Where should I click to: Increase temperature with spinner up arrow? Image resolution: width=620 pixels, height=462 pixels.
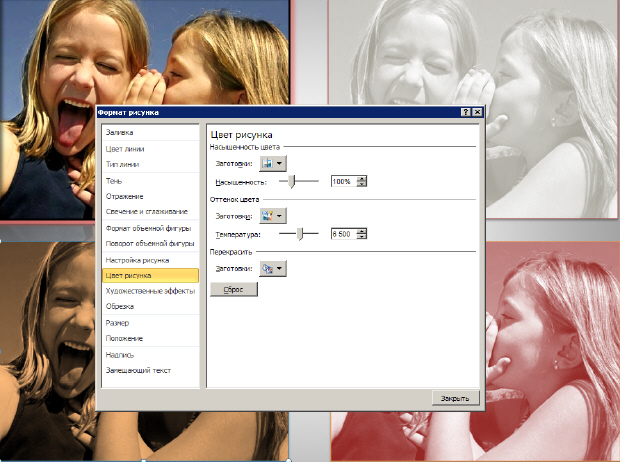[x=362, y=231]
